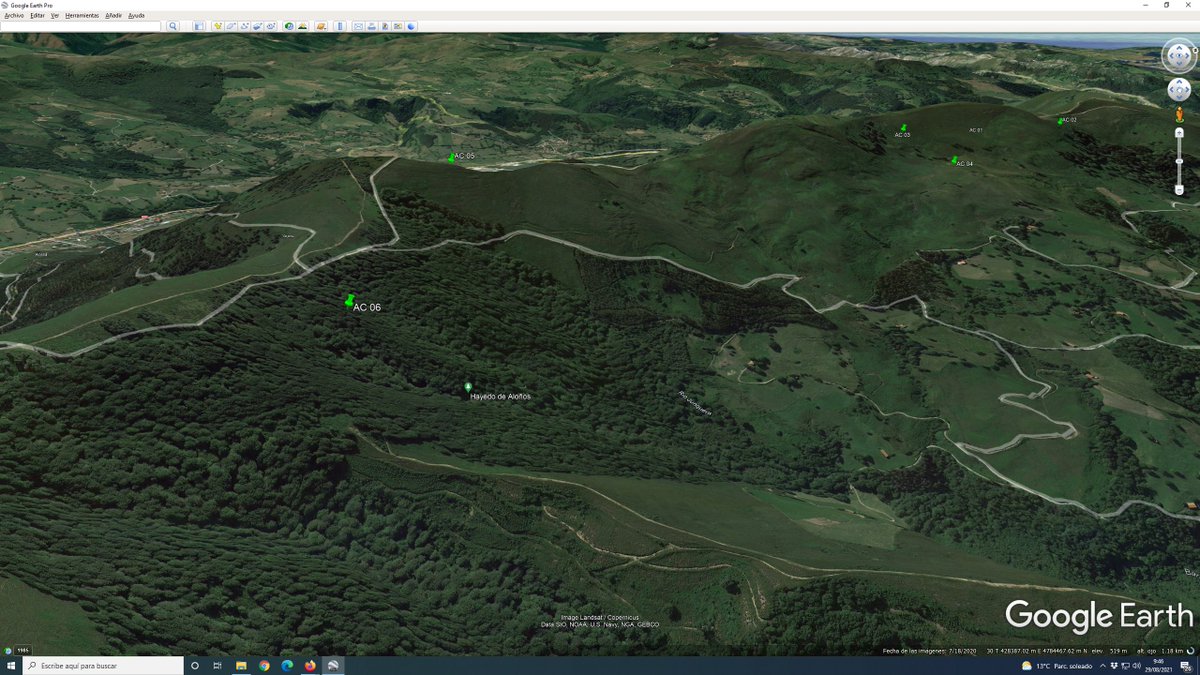Open the Editar menu
Screen dimensions: 1200x675
pyautogui.click(x=37, y=16)
